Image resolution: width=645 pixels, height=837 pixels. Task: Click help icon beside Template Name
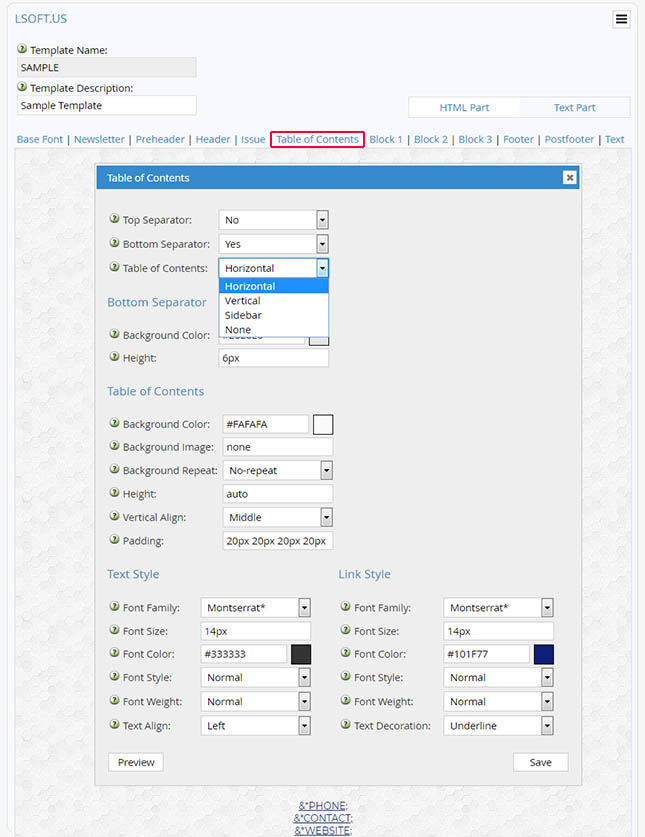(22, 49)
